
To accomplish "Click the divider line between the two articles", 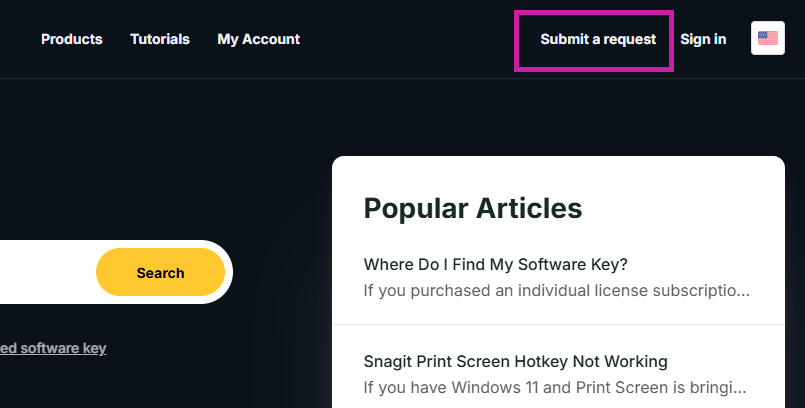I will click(x=558, y=325).
